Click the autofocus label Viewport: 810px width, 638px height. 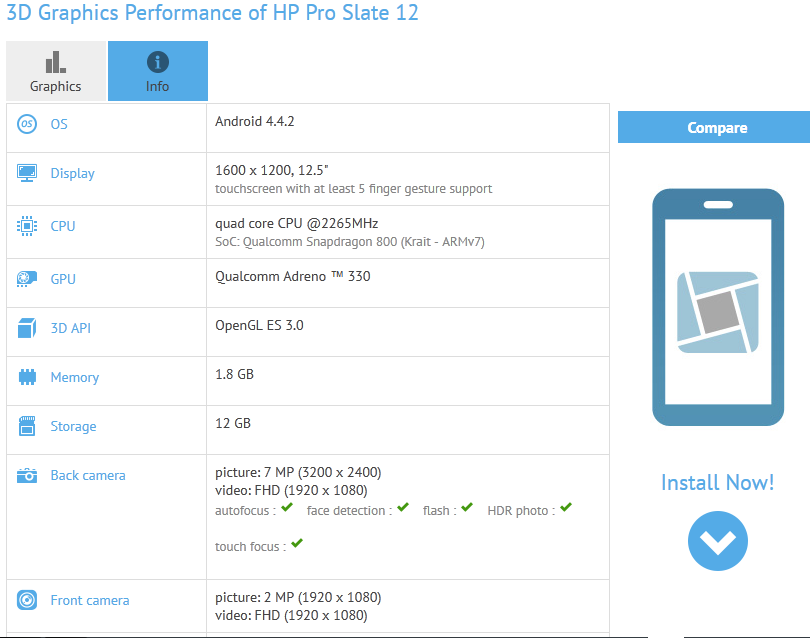pyautogui.click(x=245, y=511)
